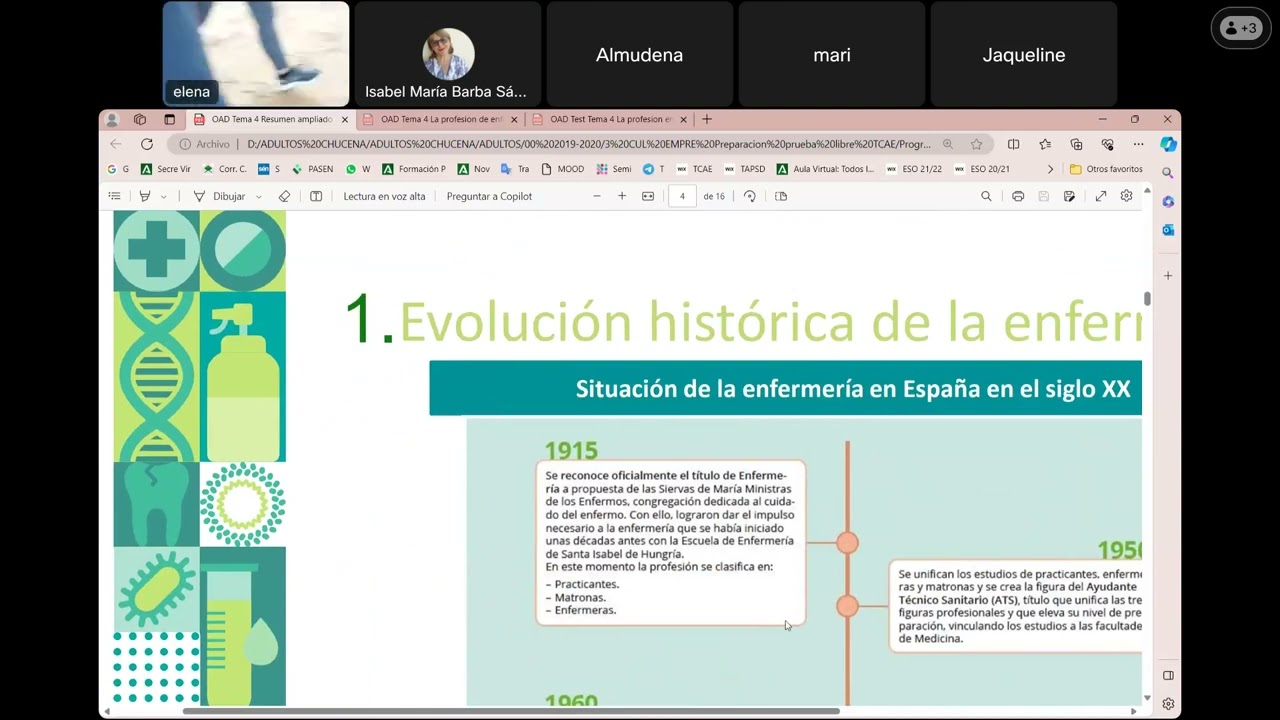Open the PDF table of contents panel

[x=114, y=196]
